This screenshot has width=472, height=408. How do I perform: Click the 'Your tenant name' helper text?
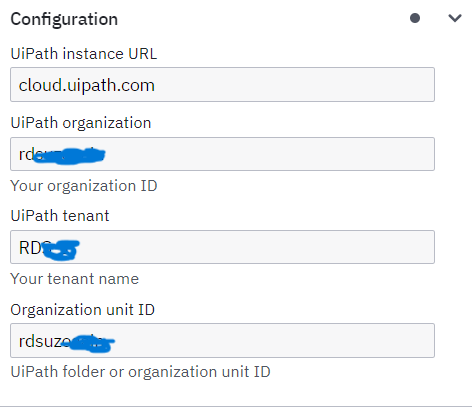click(x=74, y=279)
